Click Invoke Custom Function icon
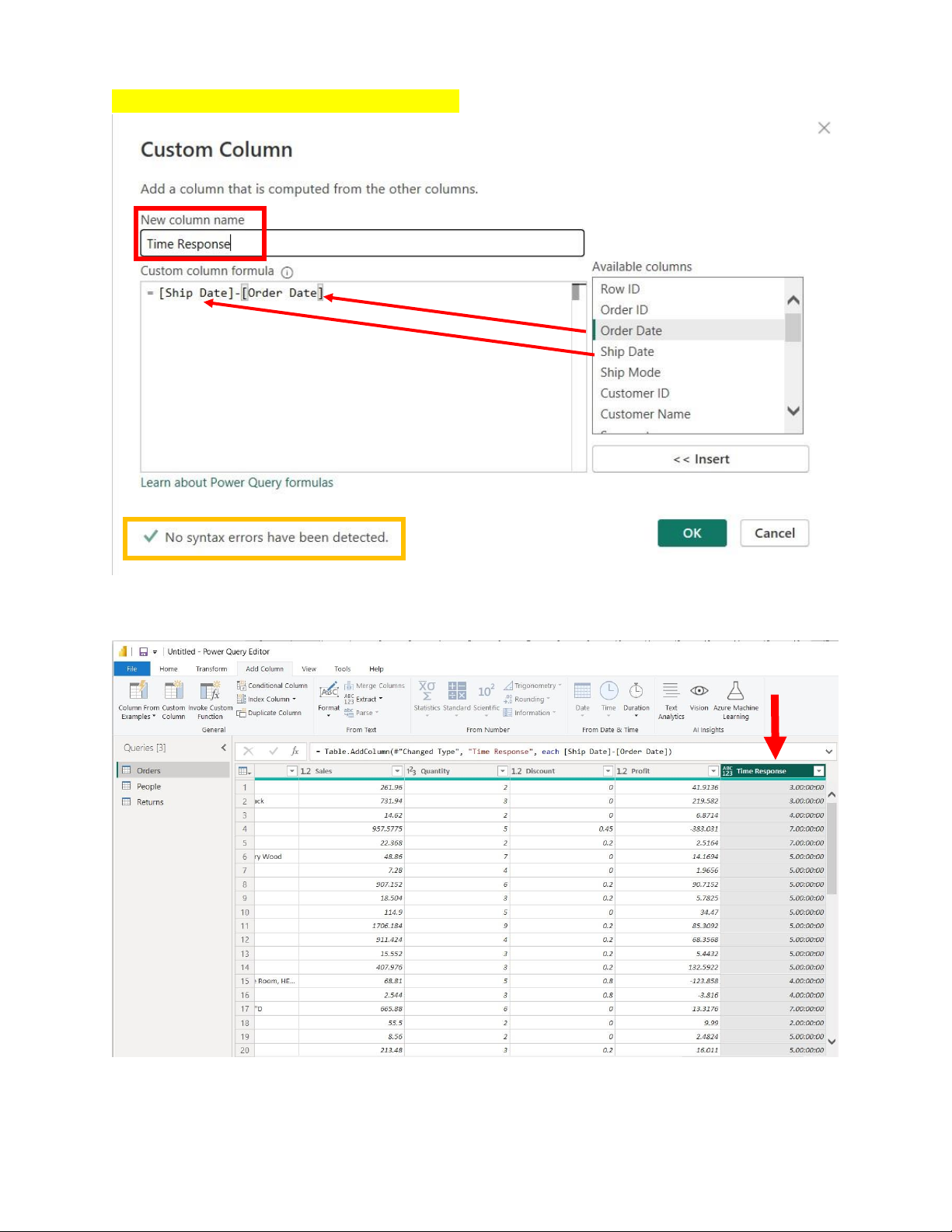This screenshot has width=952, height=1232. pos(210,692)
